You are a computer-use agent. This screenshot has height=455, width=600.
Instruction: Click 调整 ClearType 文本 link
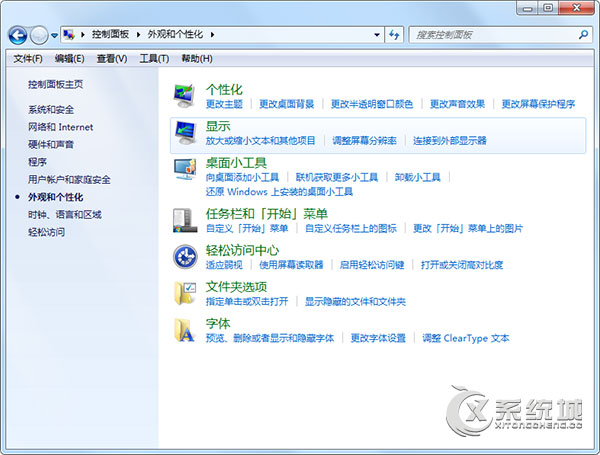(466, 338)
